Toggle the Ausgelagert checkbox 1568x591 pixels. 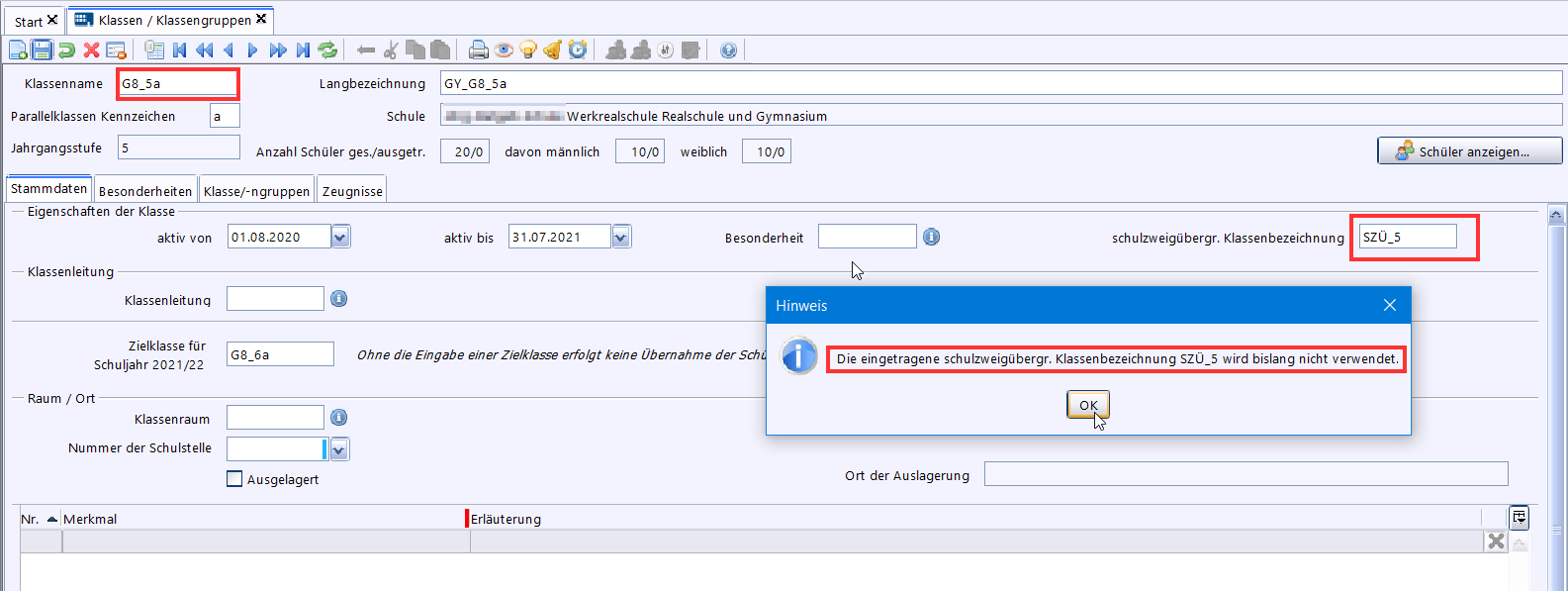234,479
